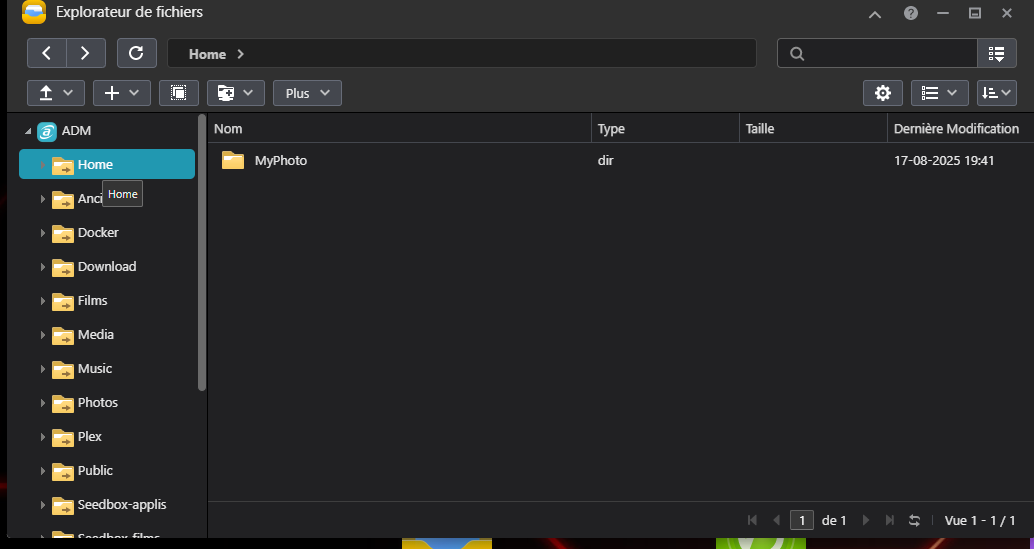Expand the Public folder in the tree

[42, 471]
